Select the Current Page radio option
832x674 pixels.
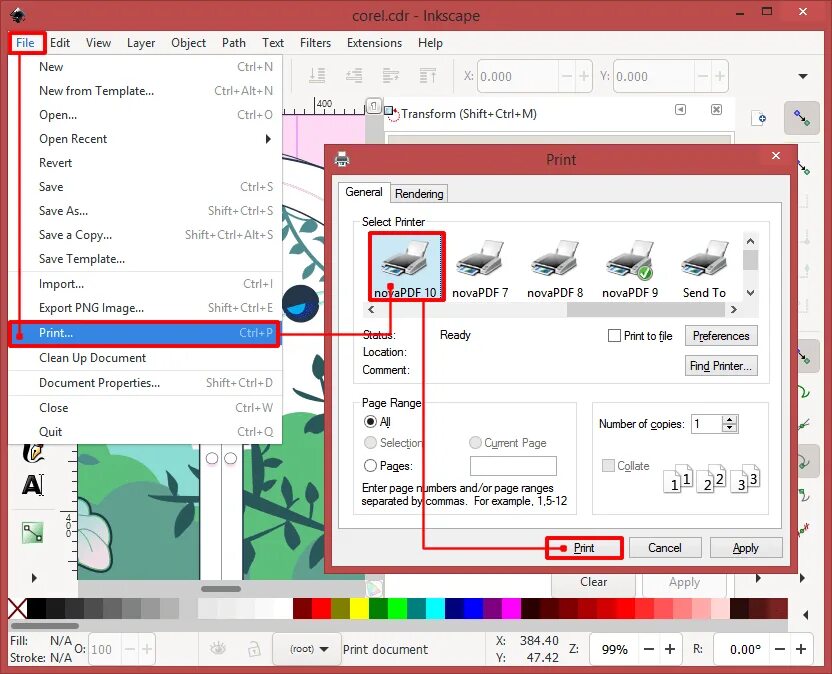click(x=475, y=443)
